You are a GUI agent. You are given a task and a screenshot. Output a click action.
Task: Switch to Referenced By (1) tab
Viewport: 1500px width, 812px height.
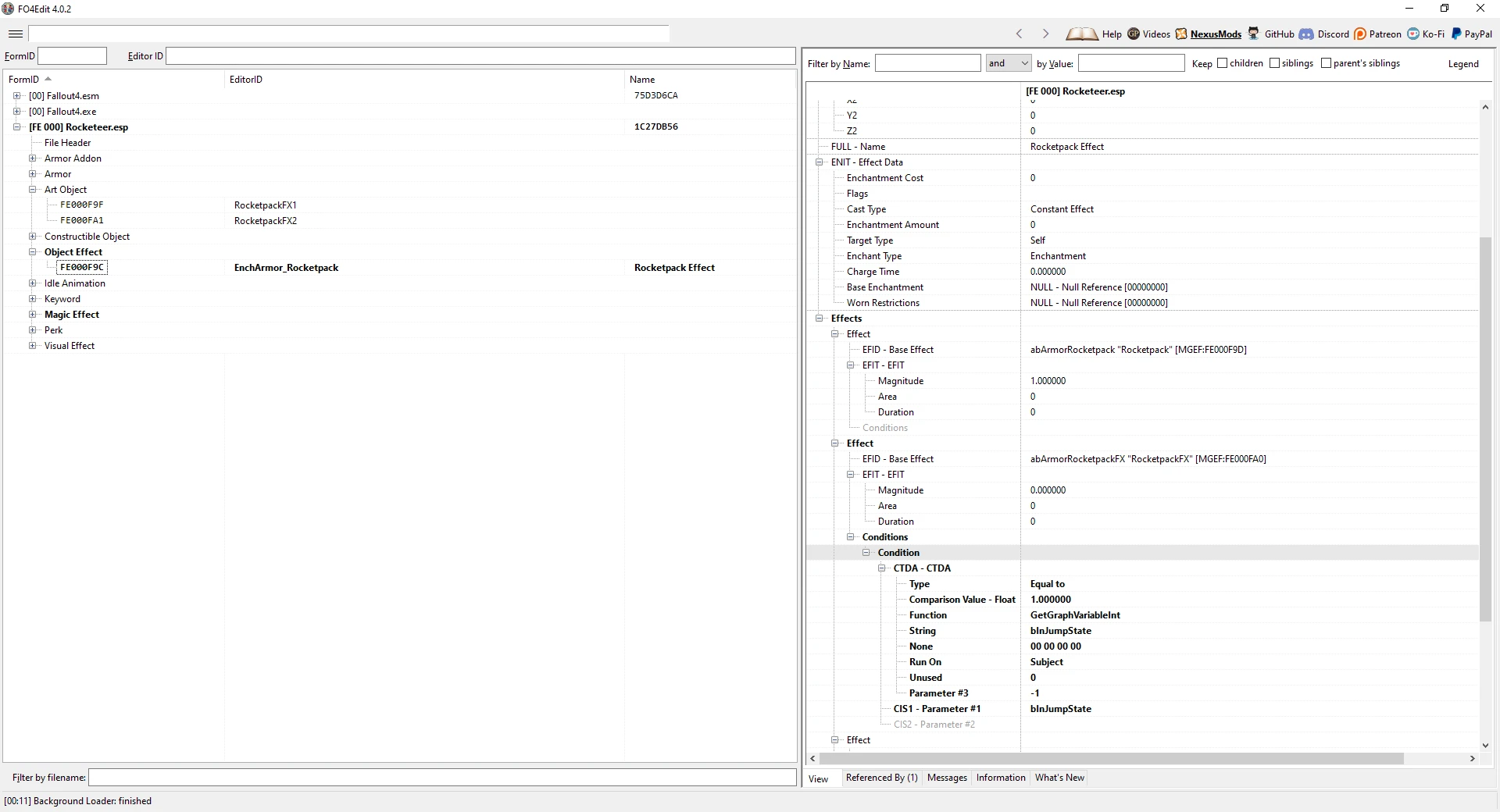tap(881, 778)
